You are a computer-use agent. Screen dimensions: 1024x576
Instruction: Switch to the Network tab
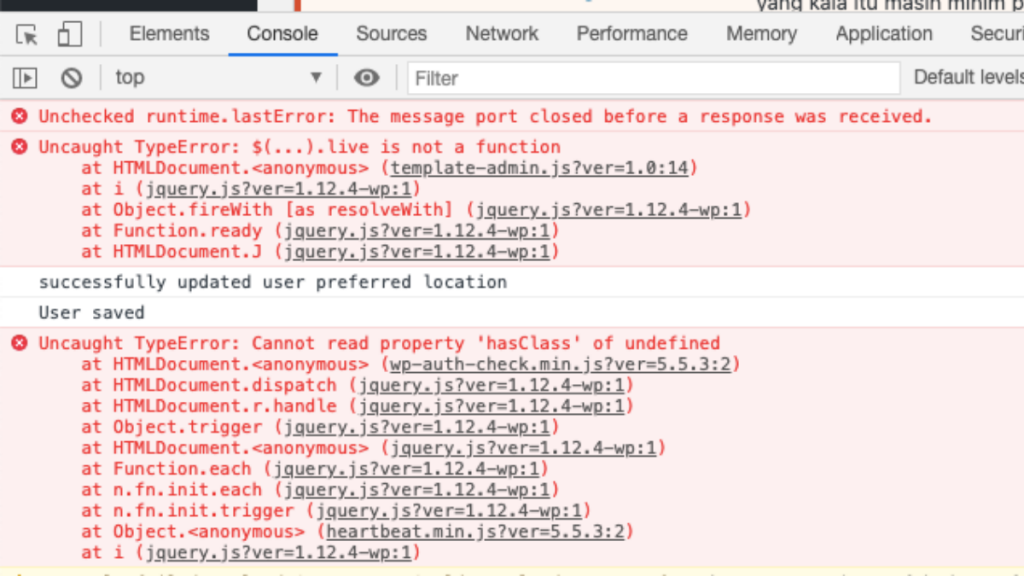click(x=501, y=33)
